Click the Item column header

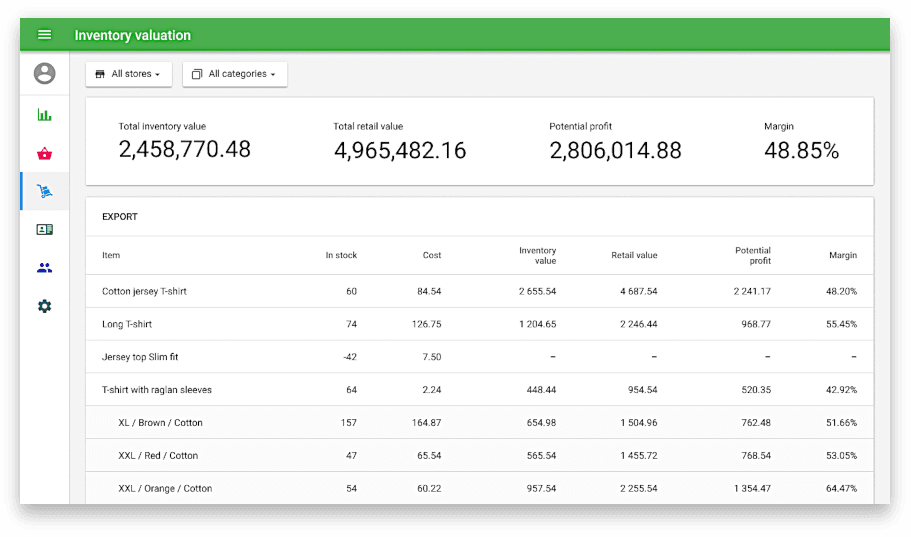pyautogui.click(x=111, y=255)
